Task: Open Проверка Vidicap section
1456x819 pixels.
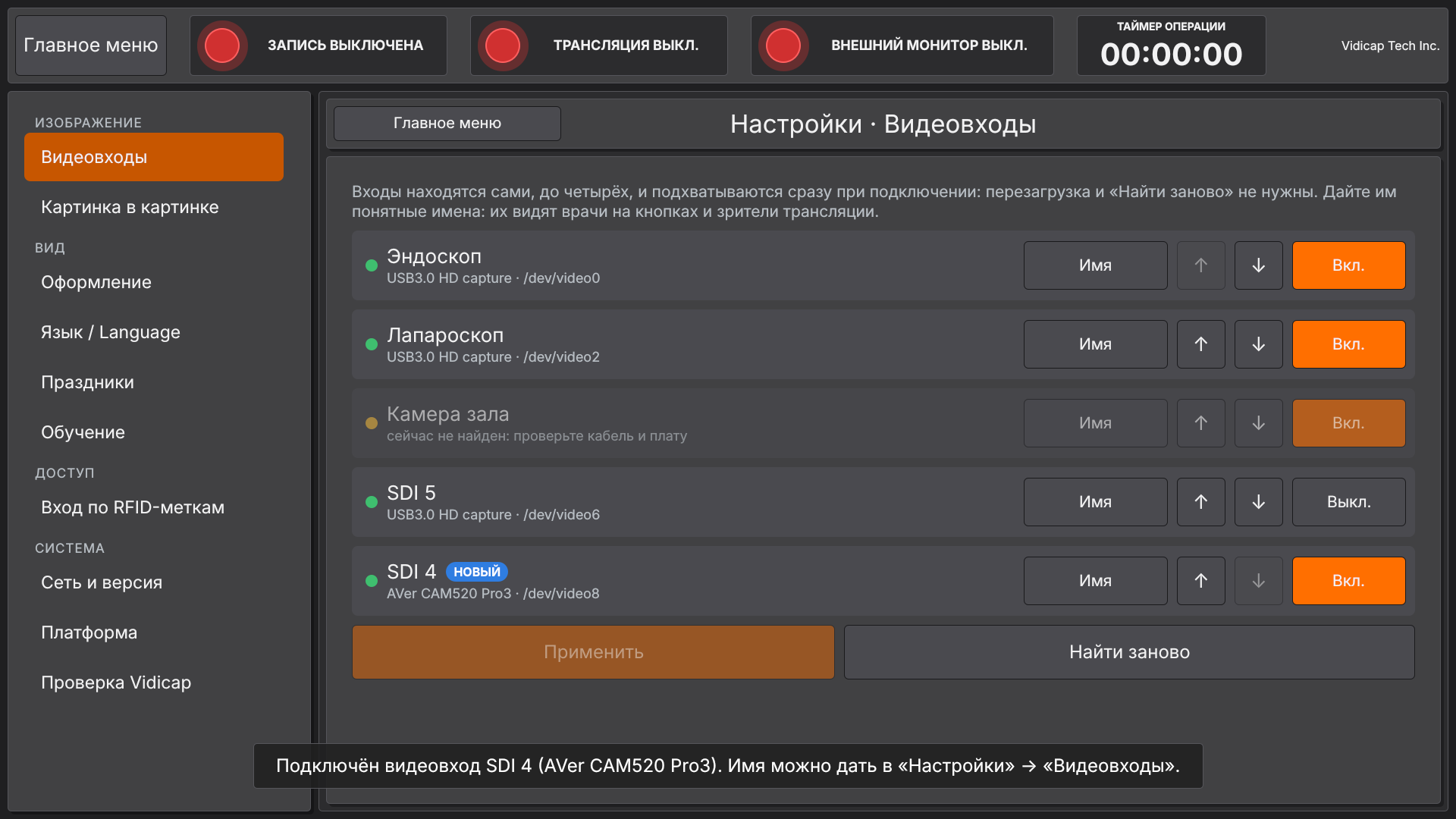Action: coord(154,682)
